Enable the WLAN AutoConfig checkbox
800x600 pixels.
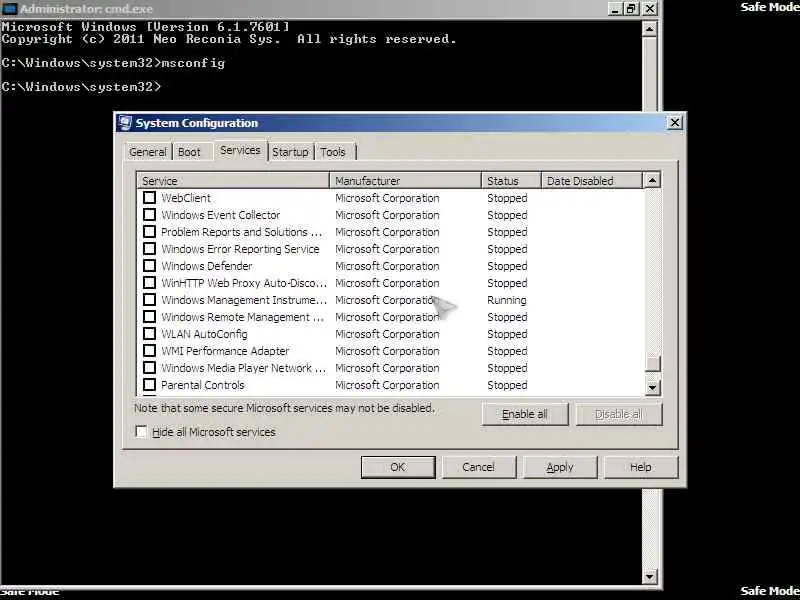(x=149, y=334)
